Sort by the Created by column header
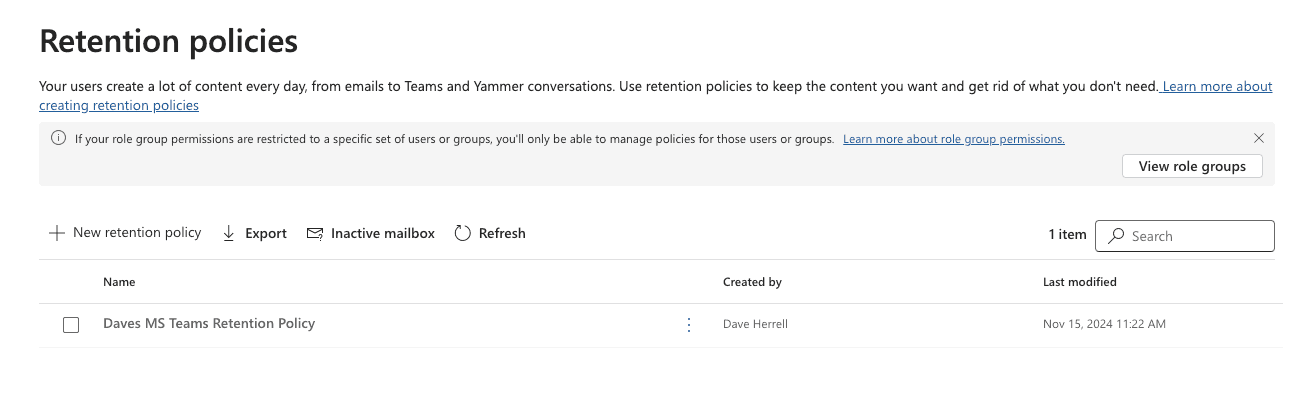The width and height of the screenshot is (1301, 395). click(x=752, y=282)
